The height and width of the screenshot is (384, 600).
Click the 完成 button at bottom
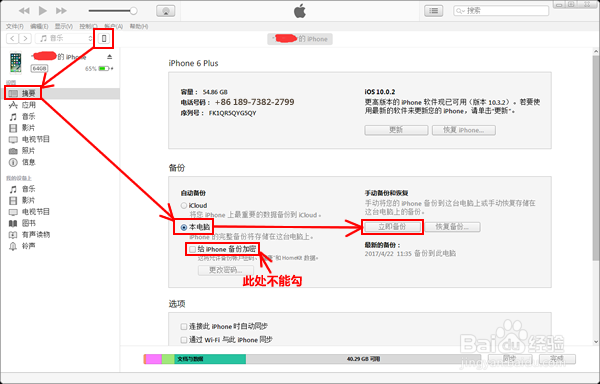(x=557, y=359)
